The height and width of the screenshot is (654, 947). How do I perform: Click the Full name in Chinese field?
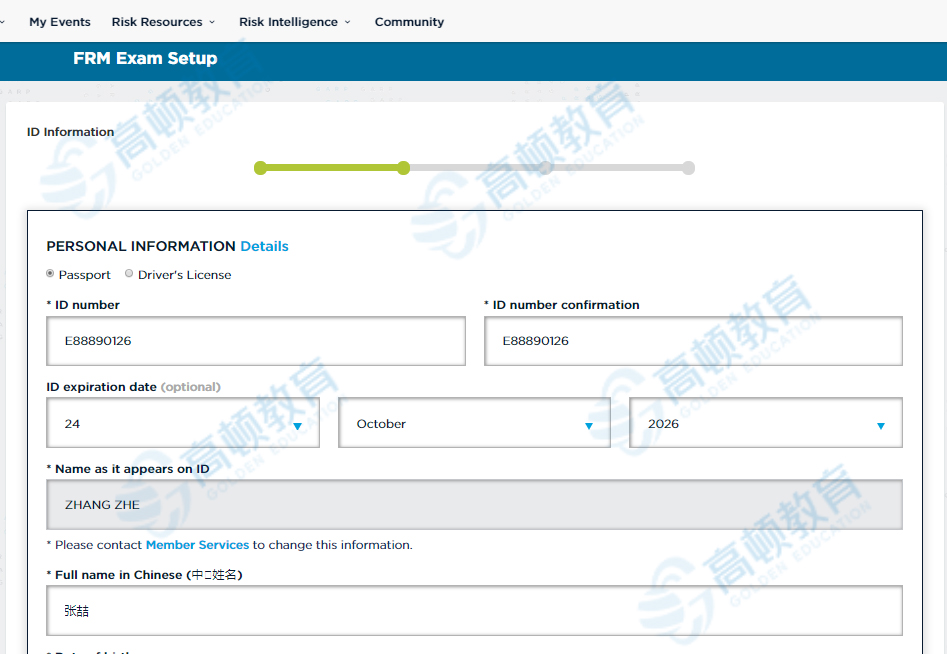pyautogui.click(x=475, y=611)
